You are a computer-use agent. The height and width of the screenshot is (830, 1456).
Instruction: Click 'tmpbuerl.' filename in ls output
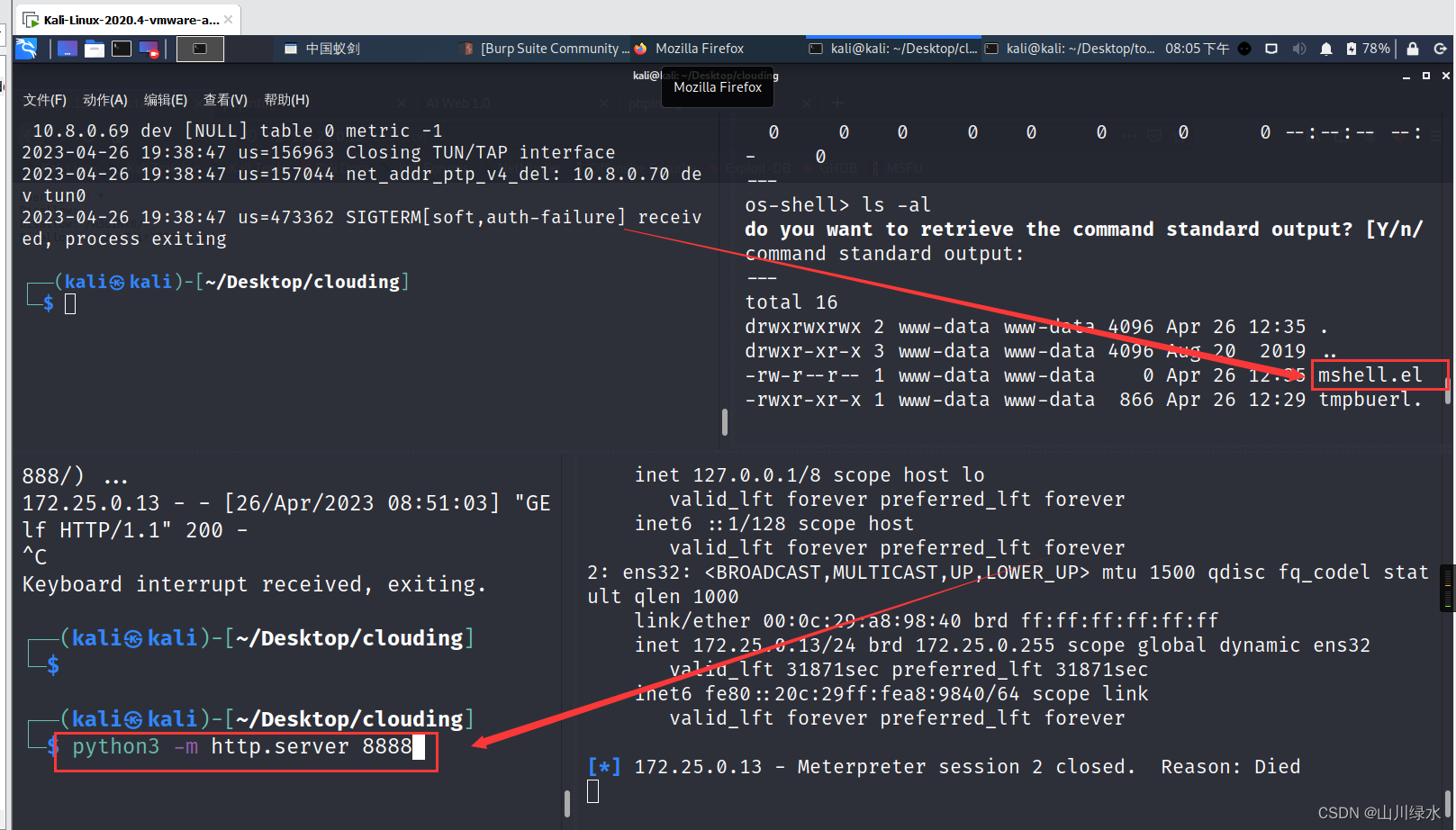tap(1370, 399)
